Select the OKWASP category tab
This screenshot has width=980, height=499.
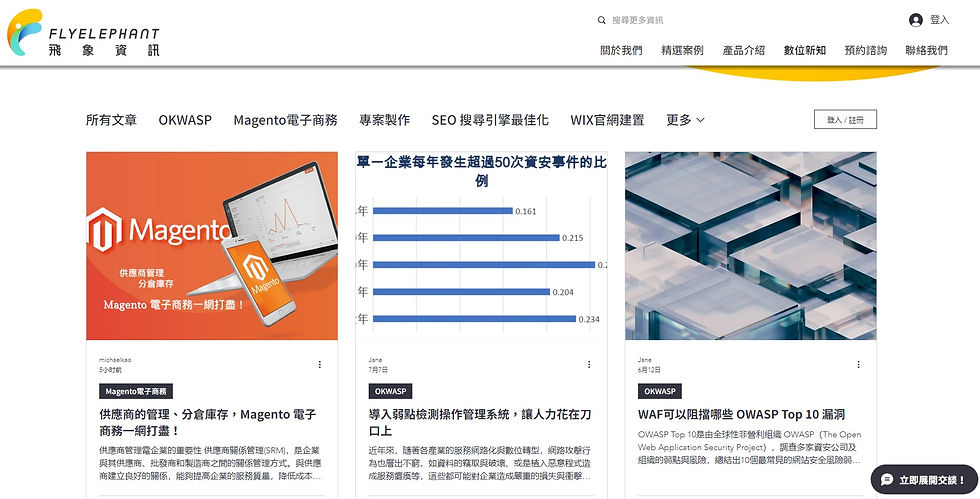pyautogui.click(x=185, y=119)
